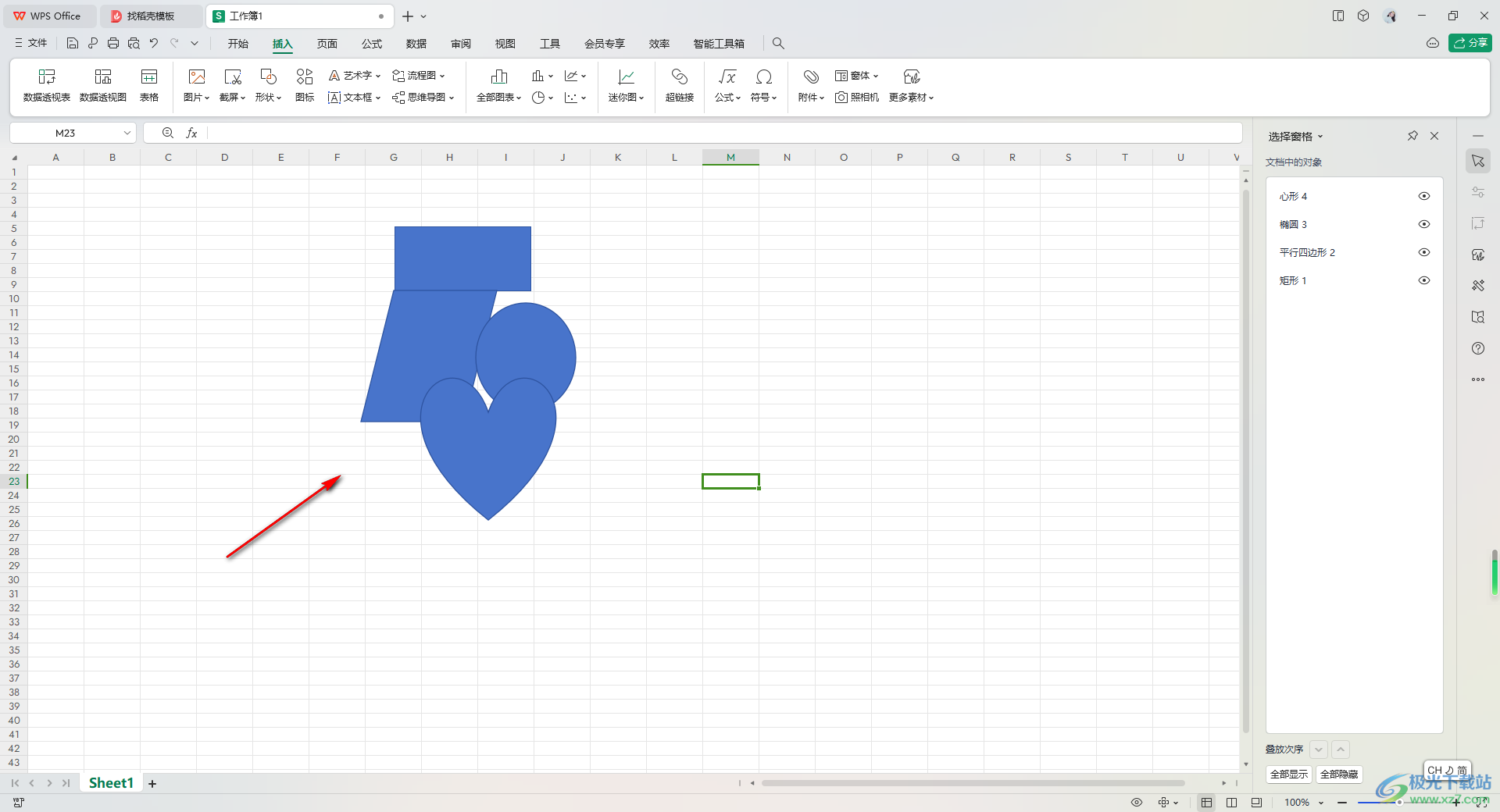
Task: Undo the last action
Action: tap(154, 44)
